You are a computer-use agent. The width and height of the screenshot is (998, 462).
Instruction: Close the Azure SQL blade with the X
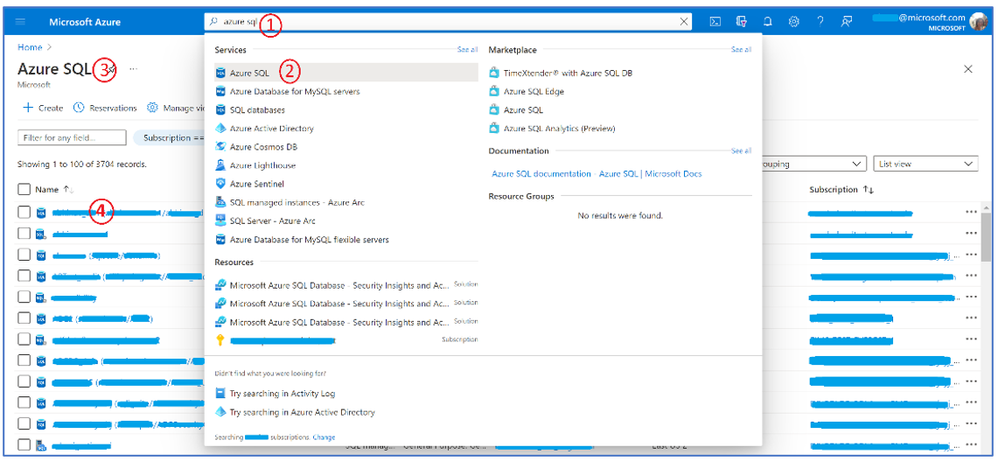968,69
